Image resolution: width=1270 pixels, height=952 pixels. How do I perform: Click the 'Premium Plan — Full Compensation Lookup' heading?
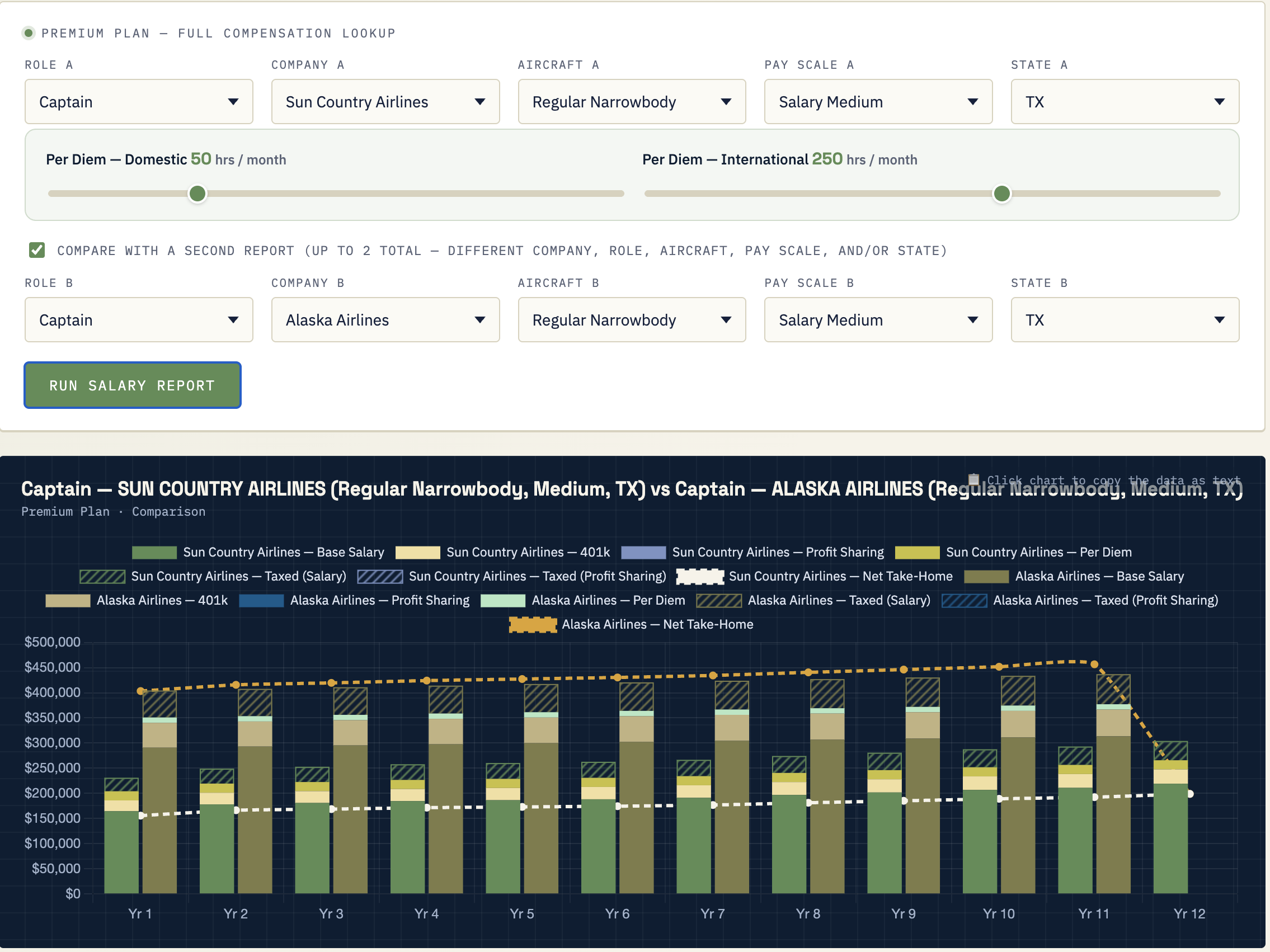tap(219, 34)
